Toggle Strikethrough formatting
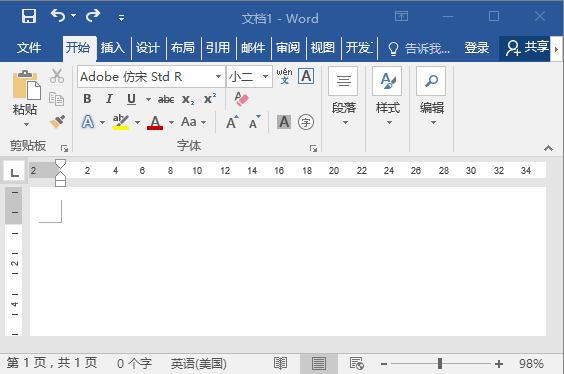Viewport: 564px width, 374px height. [166, 99]
